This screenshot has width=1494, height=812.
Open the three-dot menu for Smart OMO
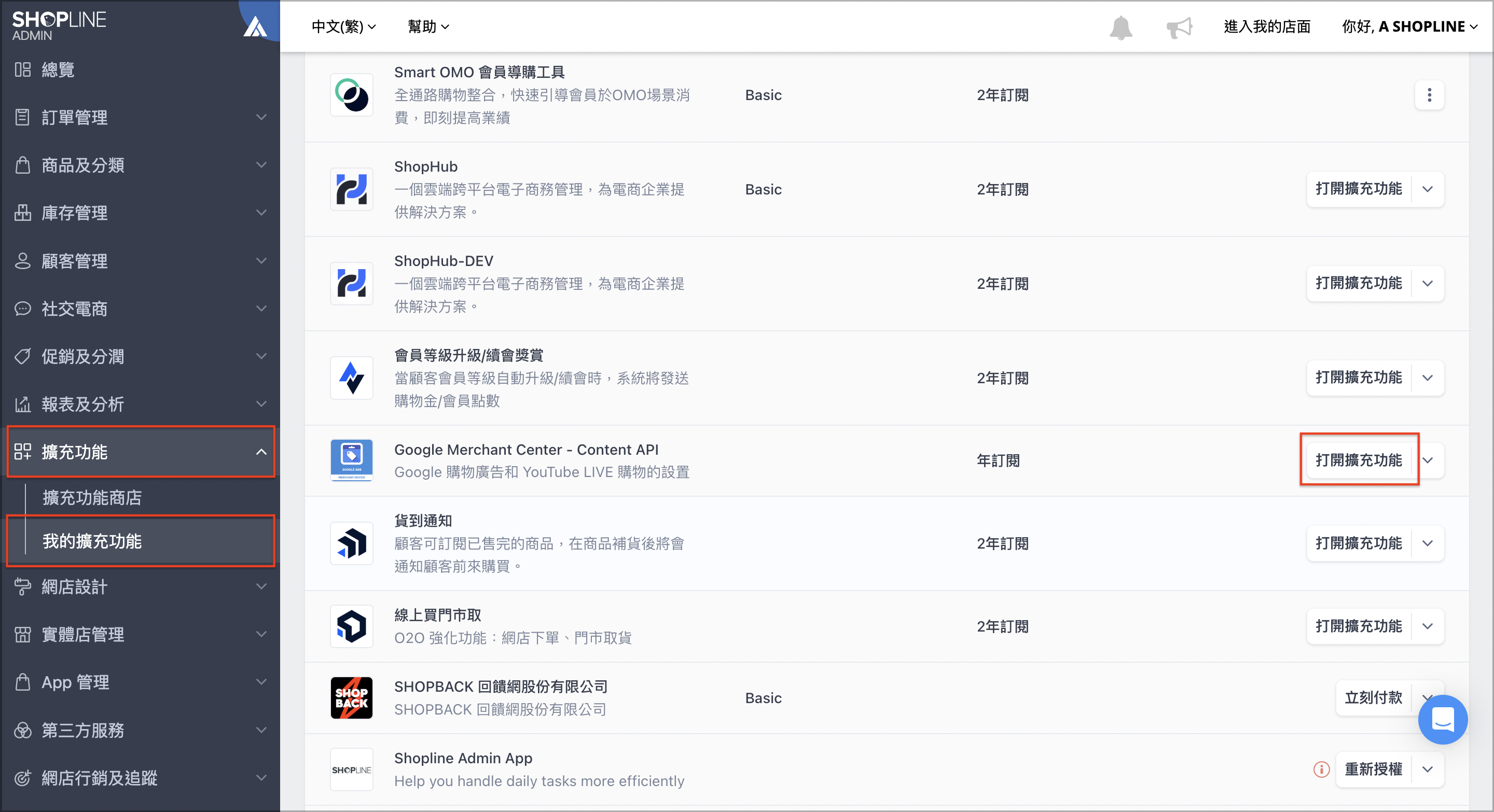[x=1429, y=95]
